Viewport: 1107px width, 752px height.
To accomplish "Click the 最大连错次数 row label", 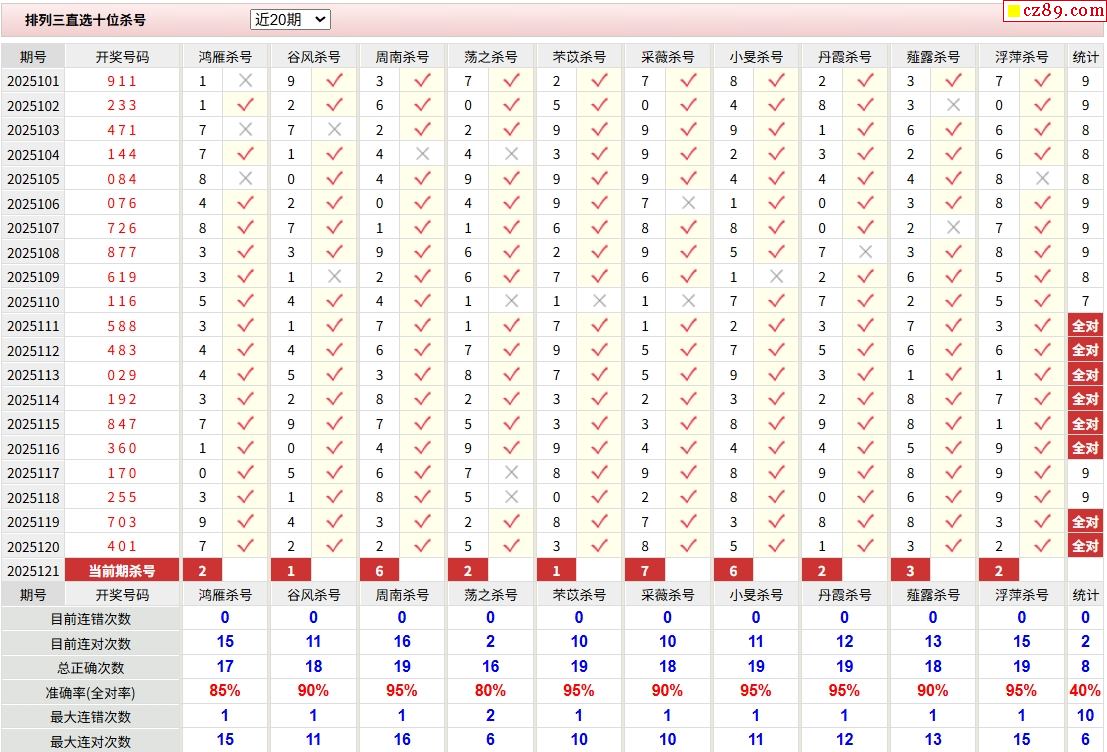I will (x=90, y=717).
